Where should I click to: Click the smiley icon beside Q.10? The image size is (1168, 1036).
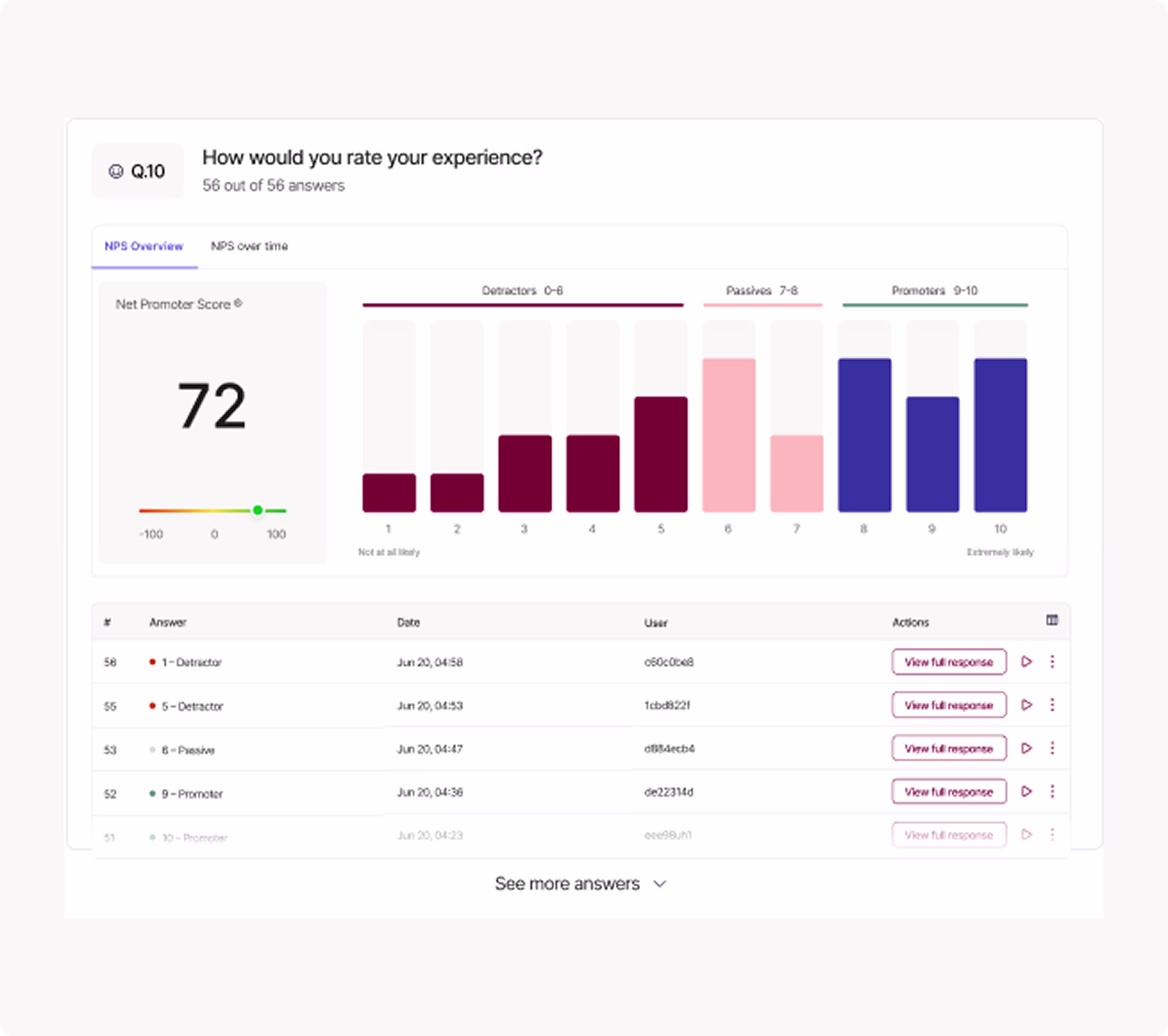coord(116,171)
